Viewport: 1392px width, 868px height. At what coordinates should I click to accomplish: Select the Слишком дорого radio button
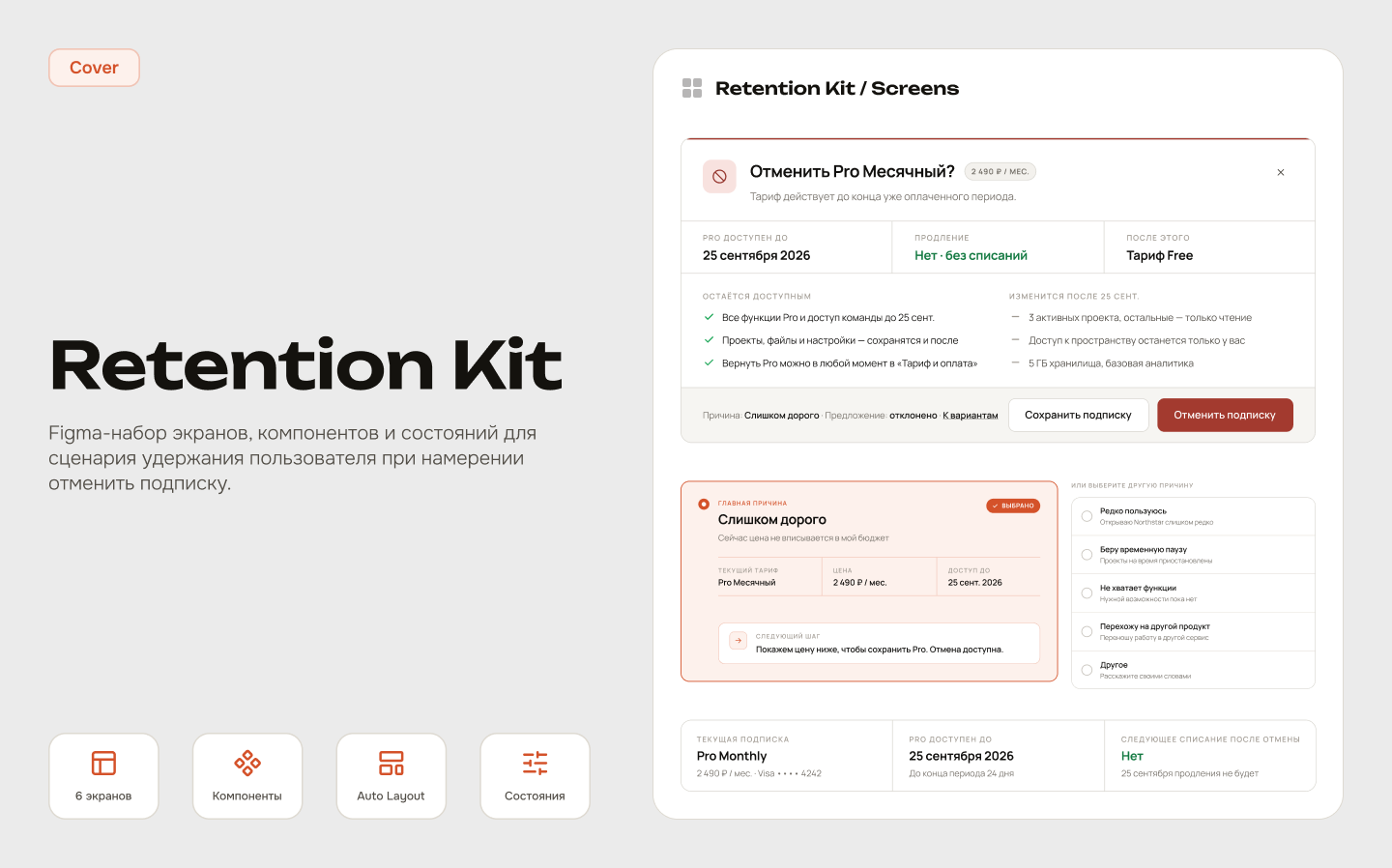click(704, 505)
